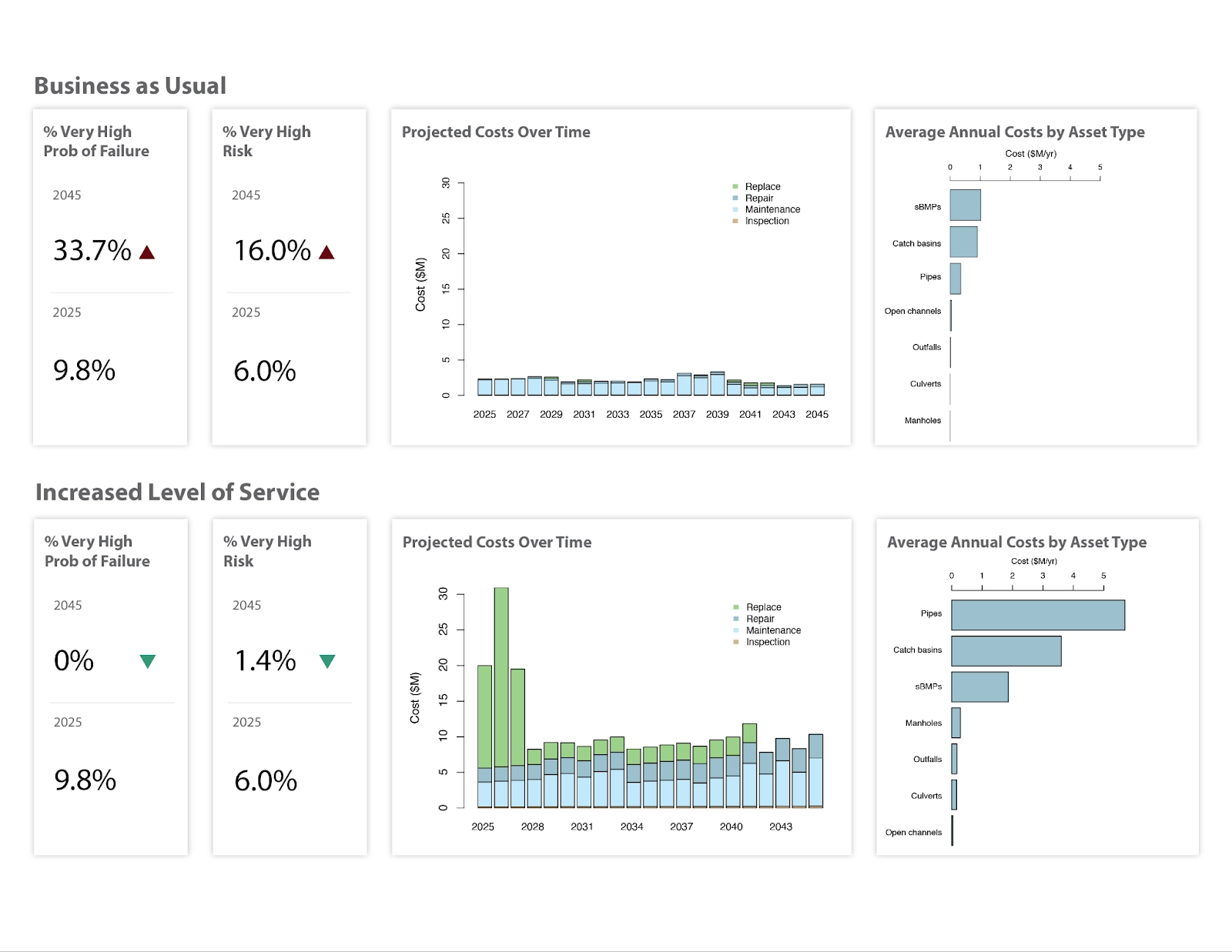
Task: Select Repair legend entry in Increased Level of Service chart
Action: (x=760, y=619)
